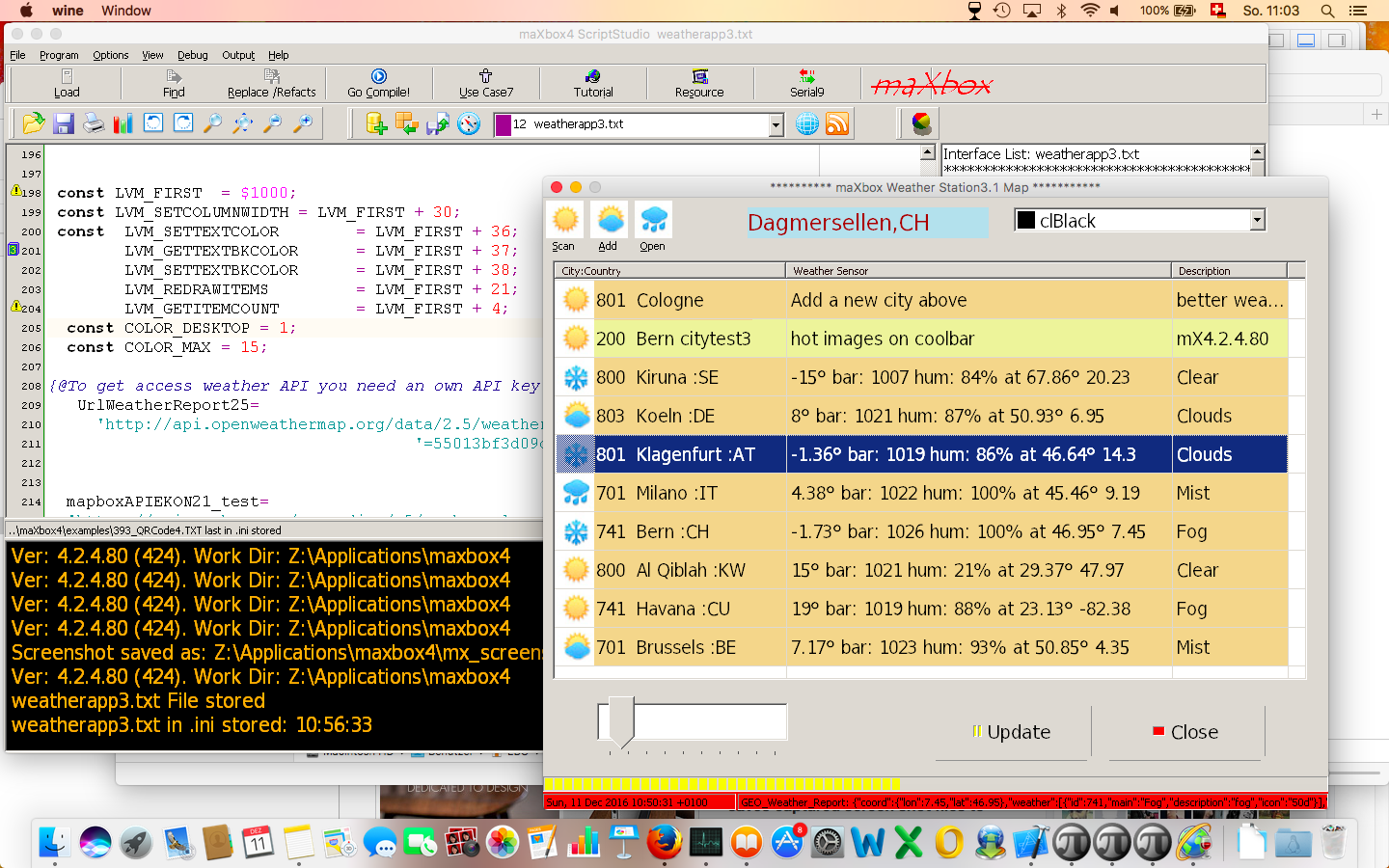Open the Tutorial toolbar item
This screenshot has width=1389, height=868.
pyautogui.click(x=593, y=83)
